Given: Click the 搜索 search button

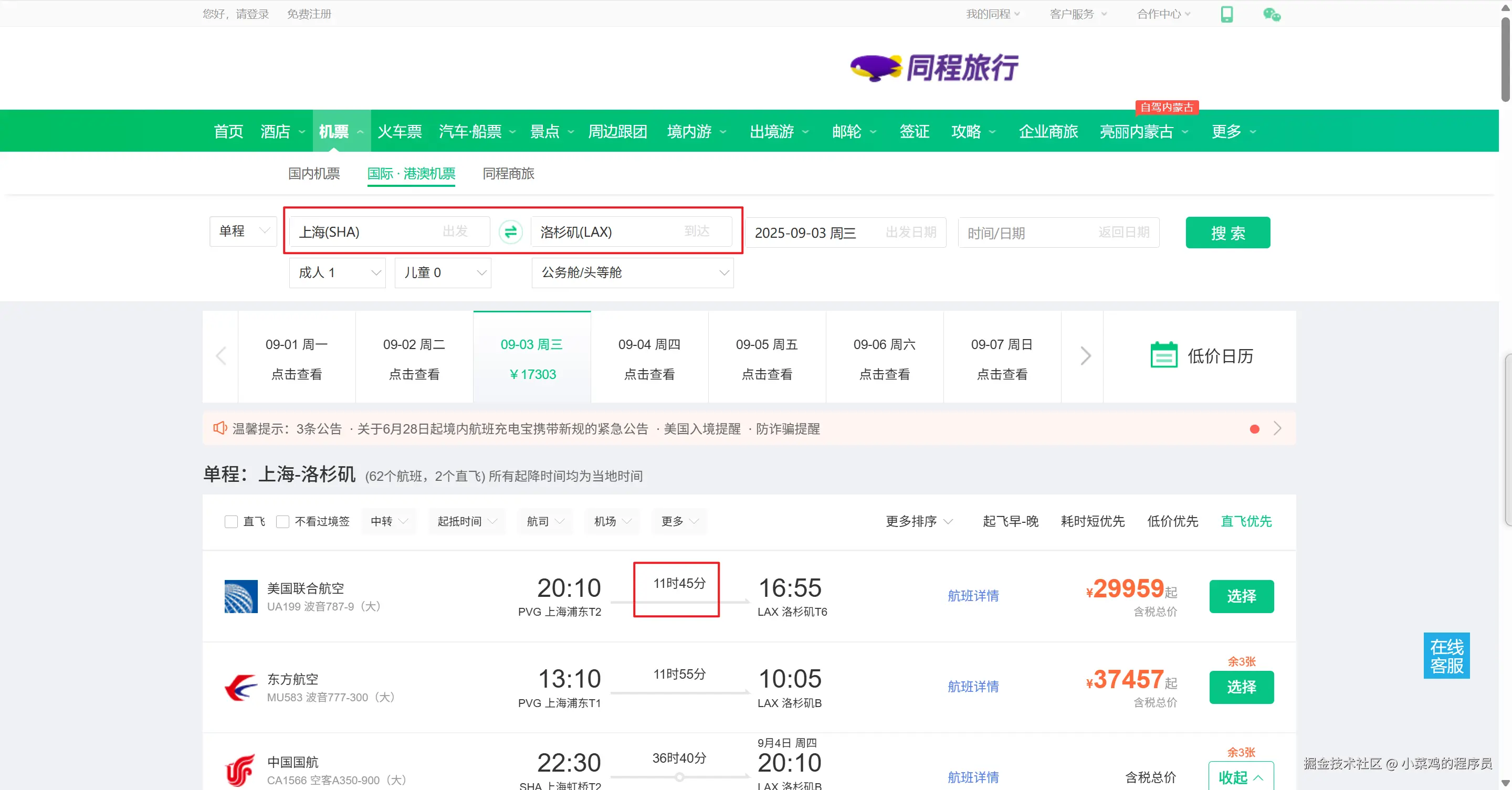Looking at the screenshot, I should (1228, 233).
